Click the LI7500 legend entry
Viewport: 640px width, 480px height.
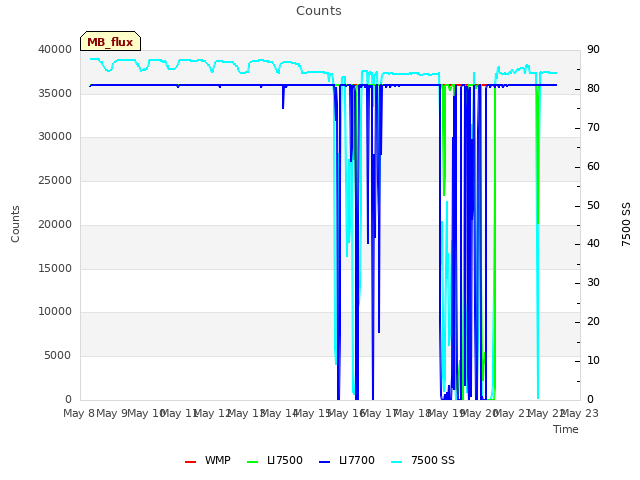tap(275, 460)
